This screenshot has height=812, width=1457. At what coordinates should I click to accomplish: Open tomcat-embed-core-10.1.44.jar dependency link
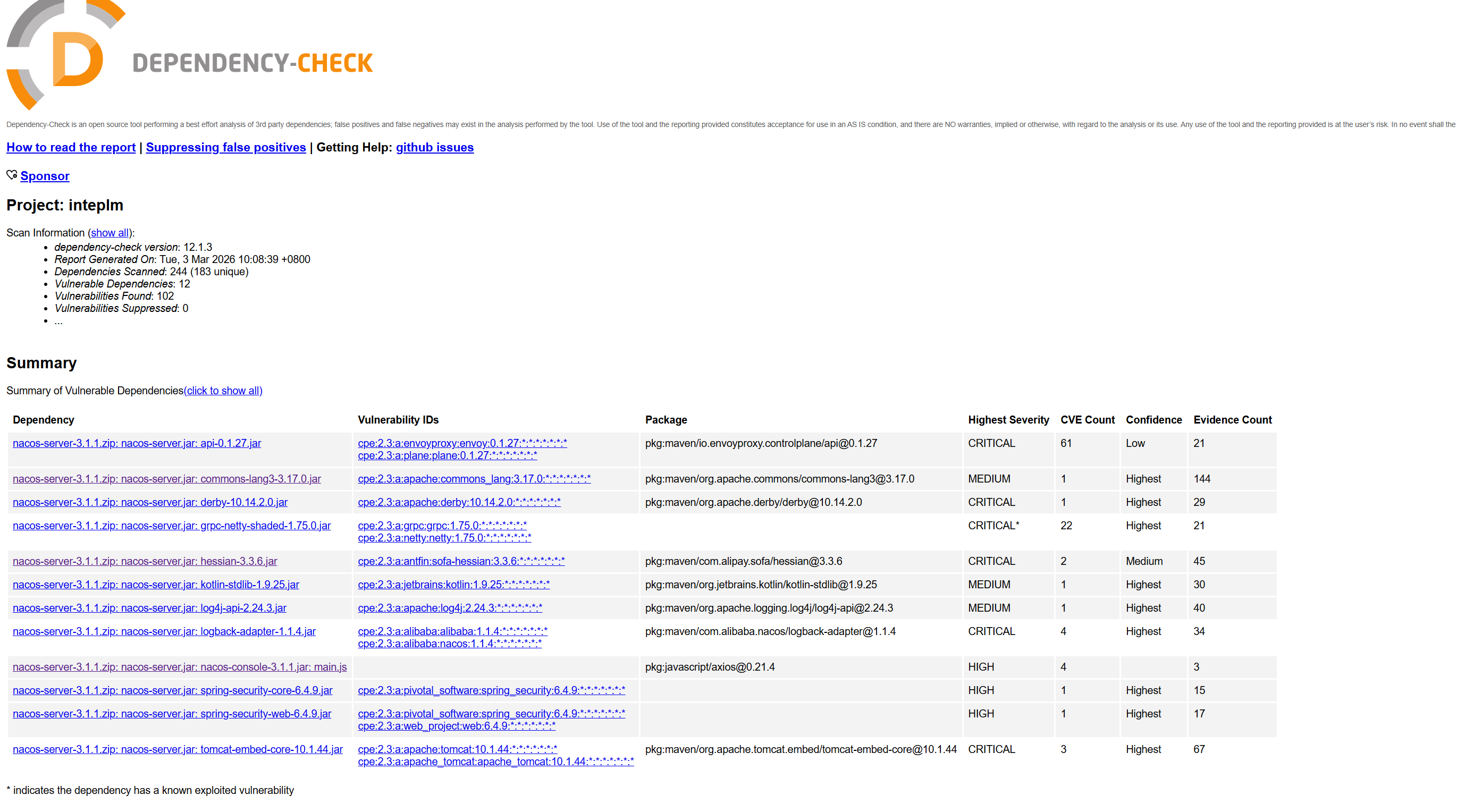click(178, 749)
